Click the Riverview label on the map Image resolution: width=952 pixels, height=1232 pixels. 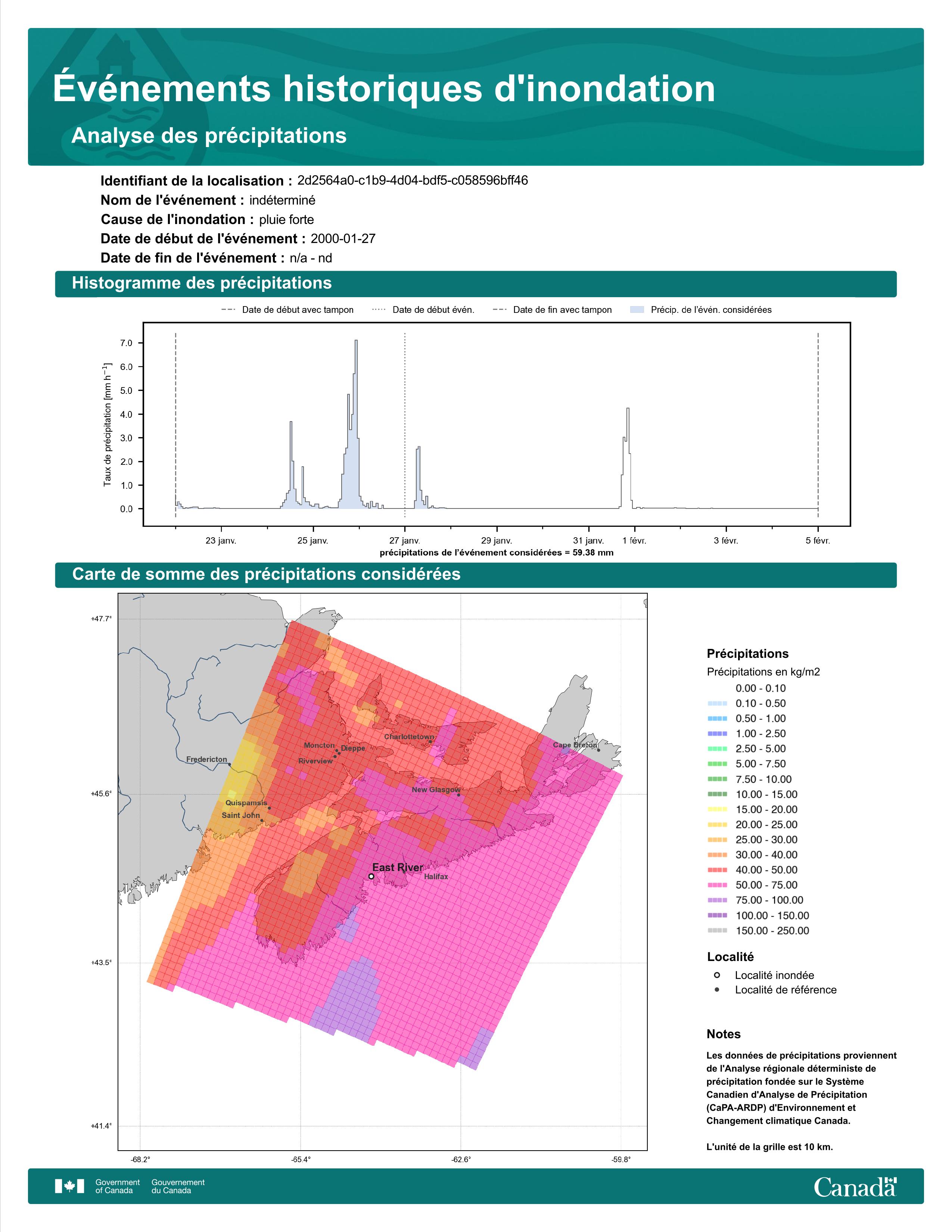(315, 761)
